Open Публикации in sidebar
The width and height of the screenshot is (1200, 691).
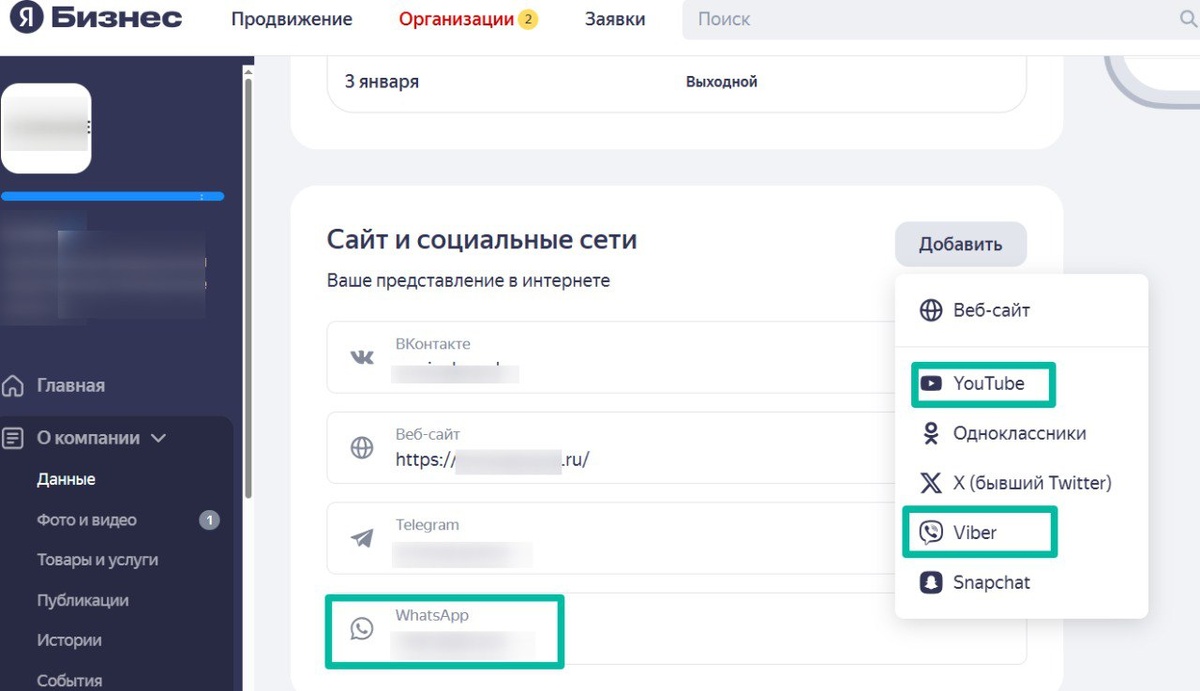[x=83, y=600]
